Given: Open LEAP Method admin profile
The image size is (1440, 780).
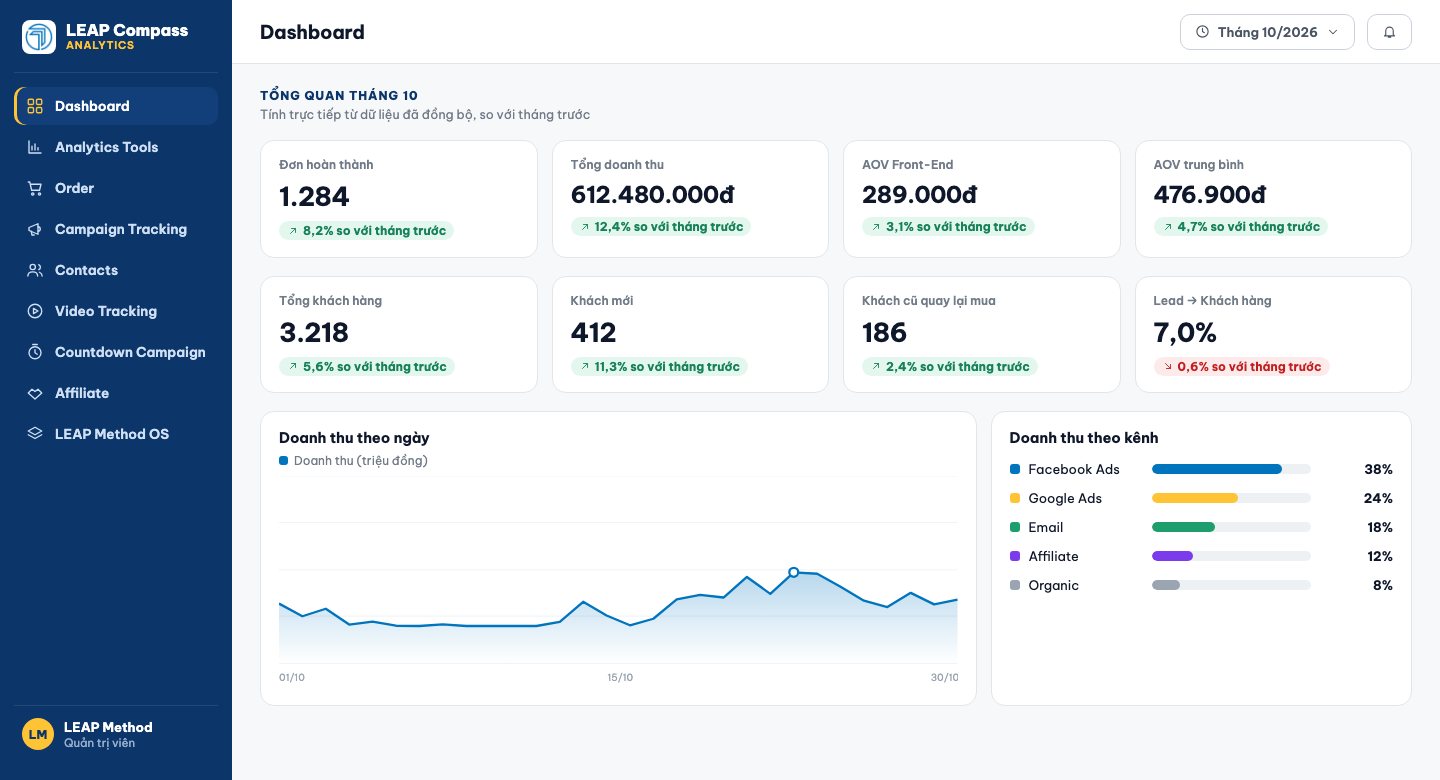Looking at the screenshot, I should coord(116,734).
